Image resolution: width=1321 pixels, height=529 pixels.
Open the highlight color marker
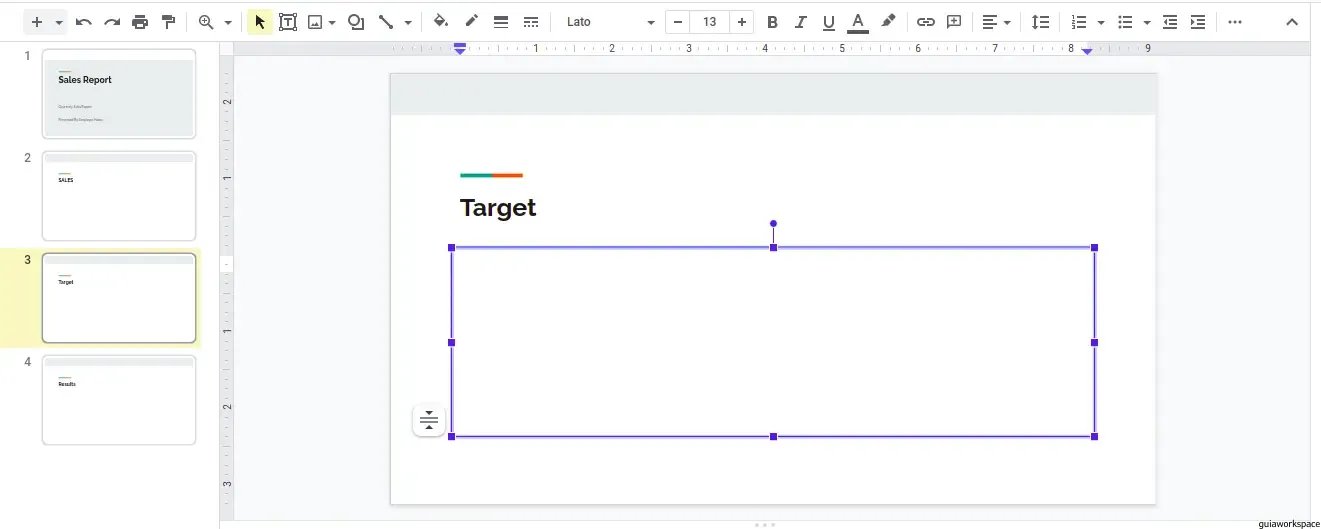pyautogui.click(x=888, y=22)
